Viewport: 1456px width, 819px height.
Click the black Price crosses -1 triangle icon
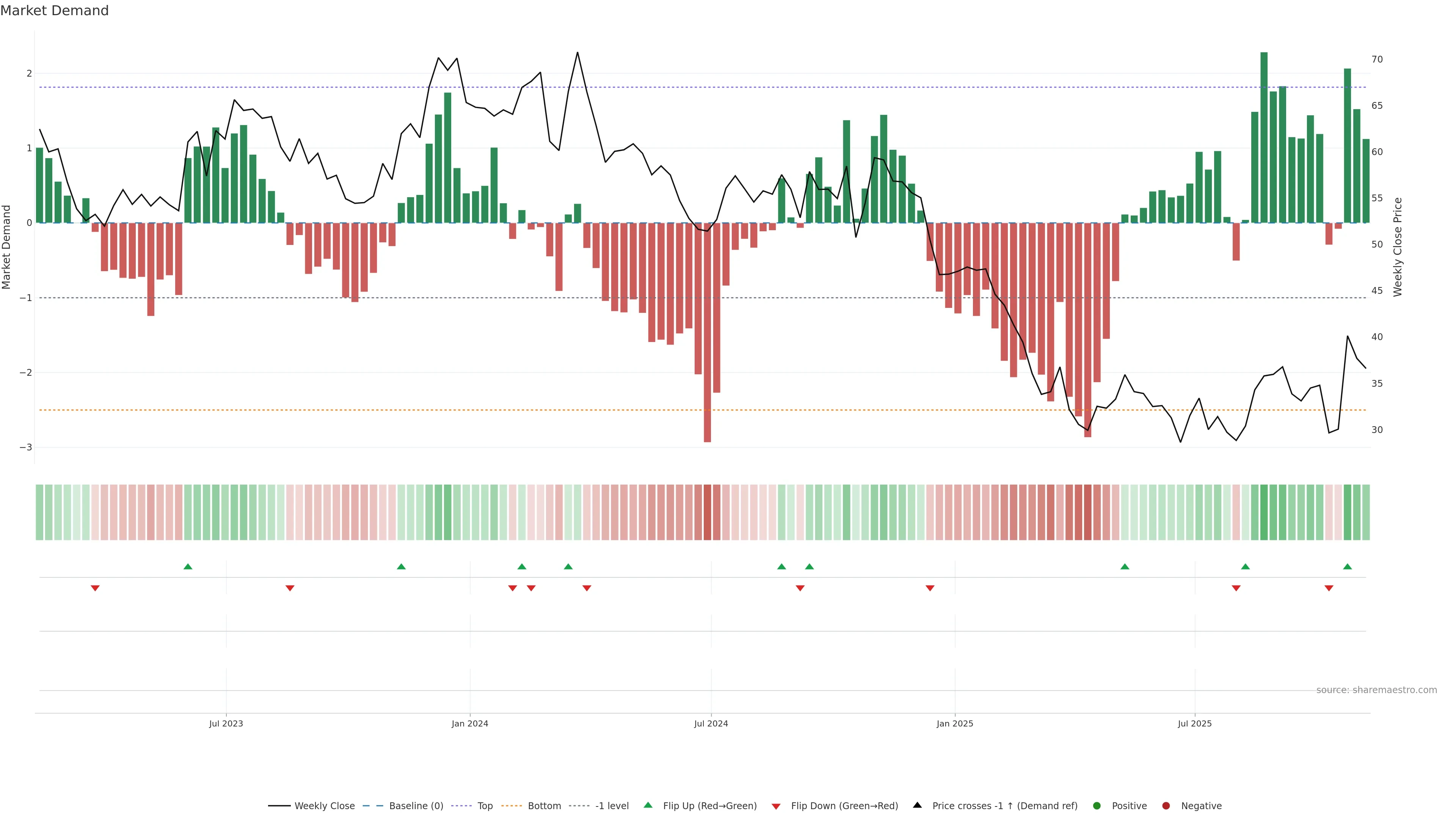[917, 805]
